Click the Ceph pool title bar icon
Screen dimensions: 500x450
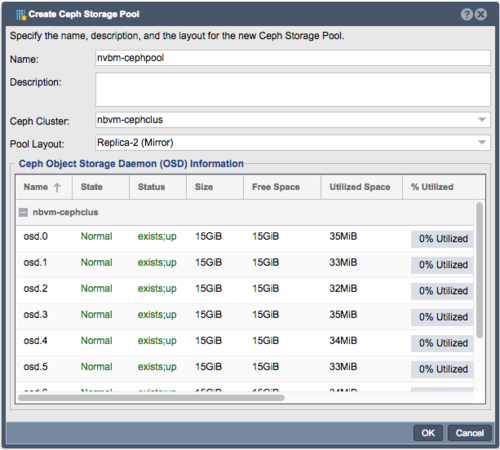[21, 15]
